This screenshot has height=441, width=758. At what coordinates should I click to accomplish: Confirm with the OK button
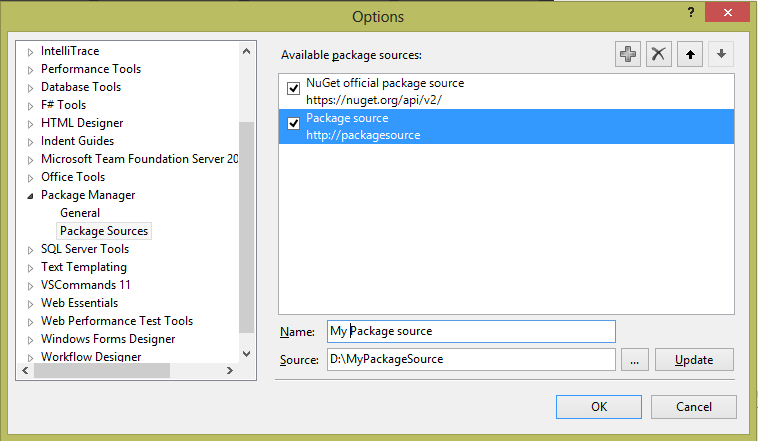599,407
